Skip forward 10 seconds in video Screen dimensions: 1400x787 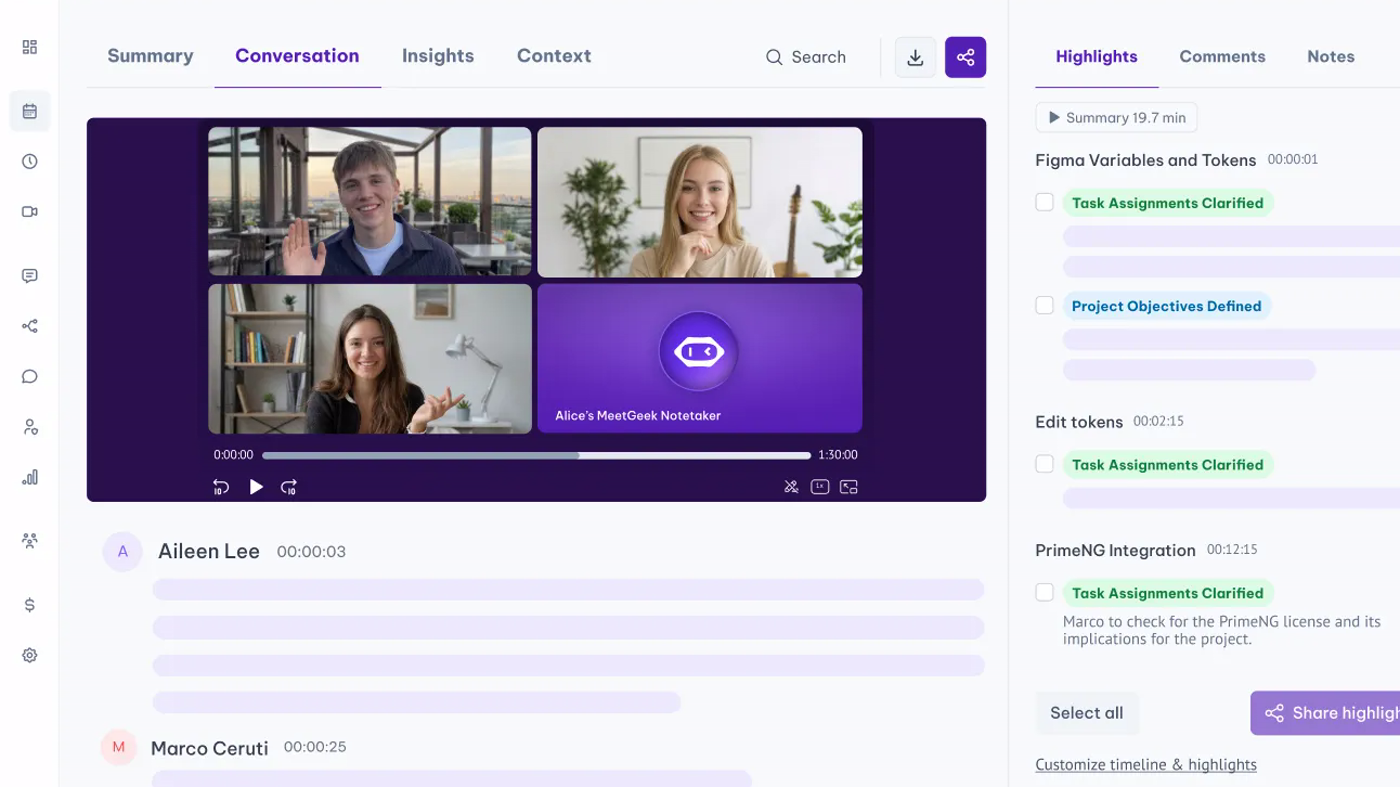point(289,487)
